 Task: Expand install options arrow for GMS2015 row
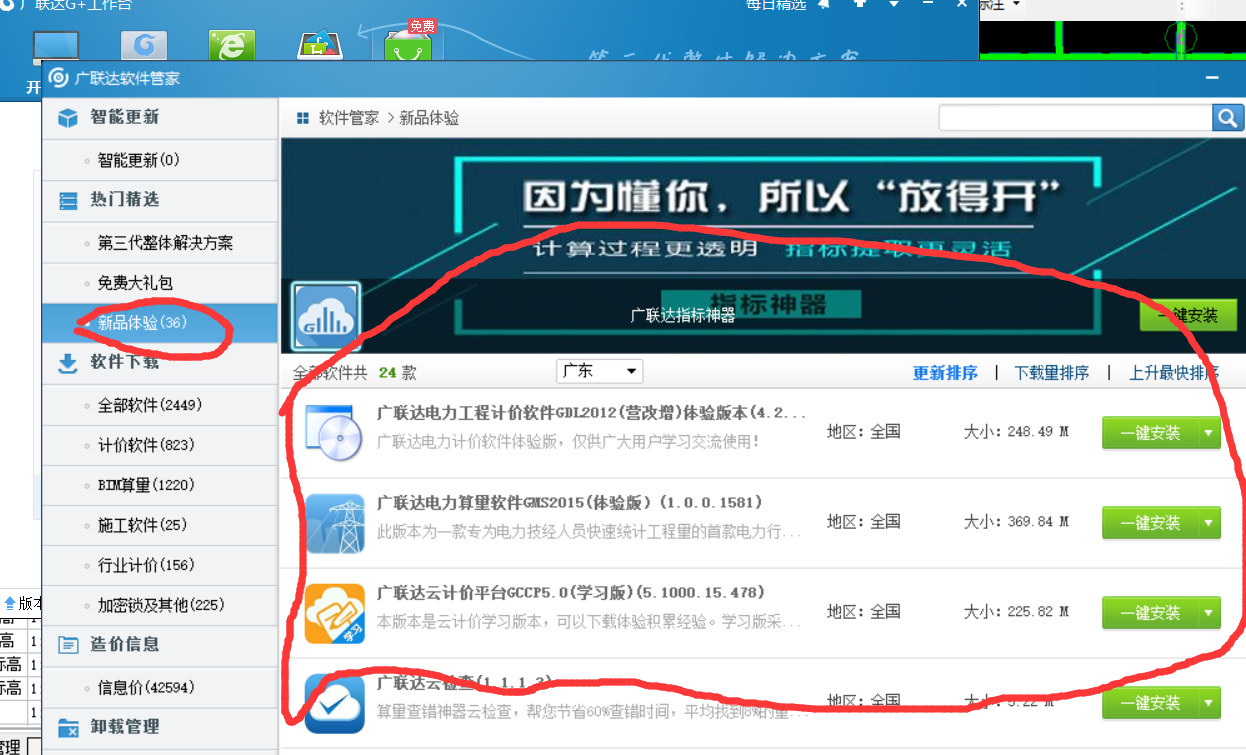[x=1209, y=523]
